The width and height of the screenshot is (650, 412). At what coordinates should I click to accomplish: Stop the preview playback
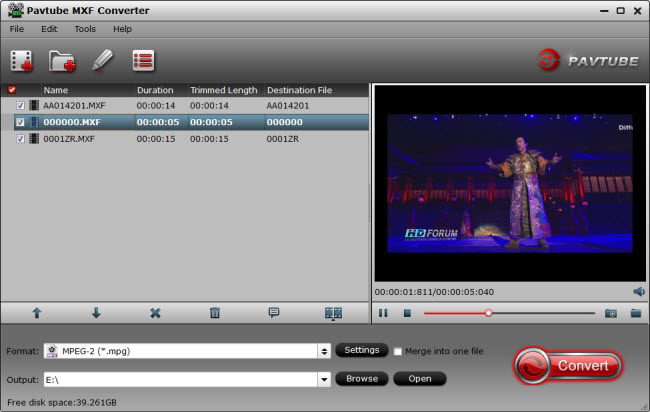click(407, 313)
